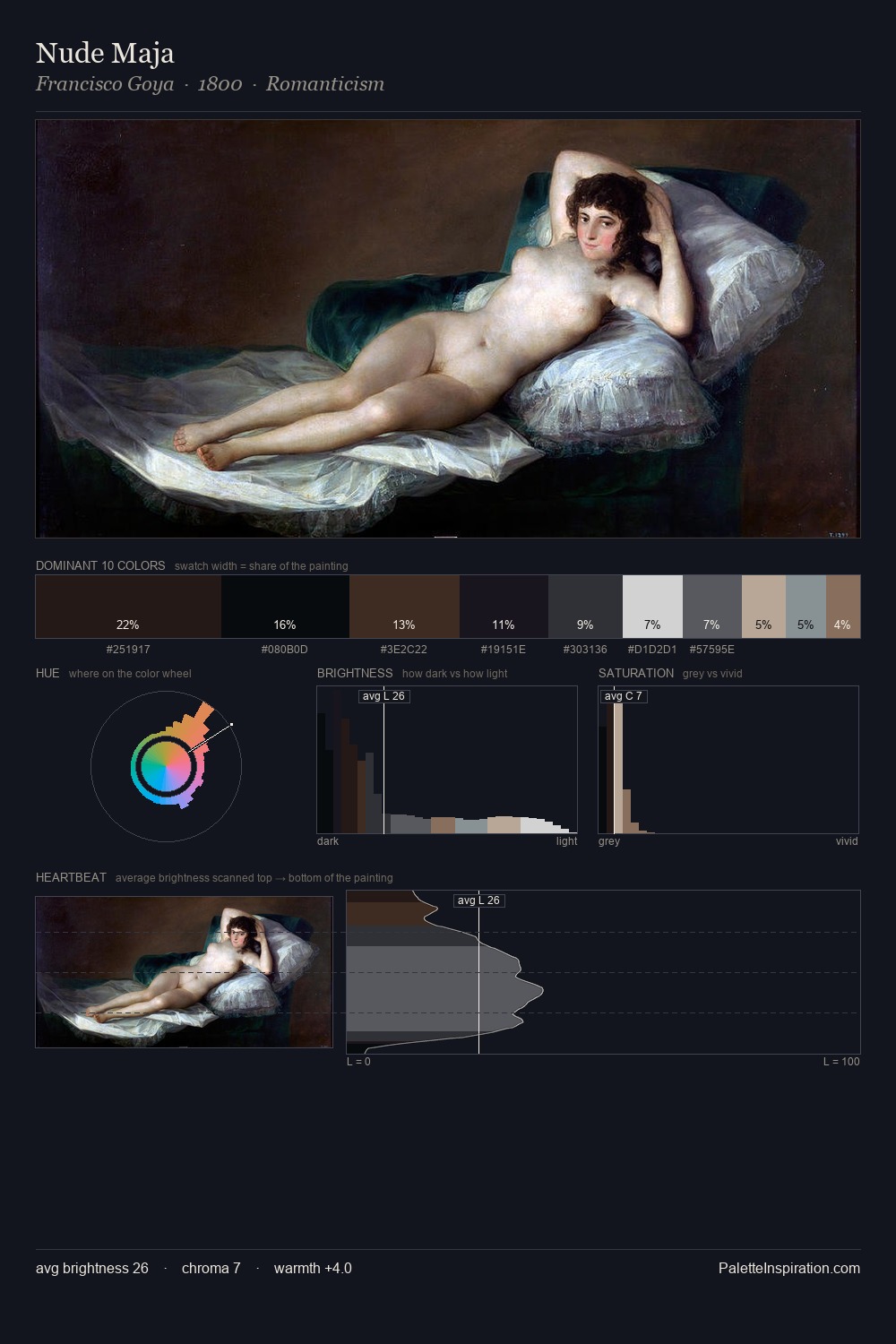
Task: Click the 'grey vs vivid' caption
Action: tap(712, 674)
